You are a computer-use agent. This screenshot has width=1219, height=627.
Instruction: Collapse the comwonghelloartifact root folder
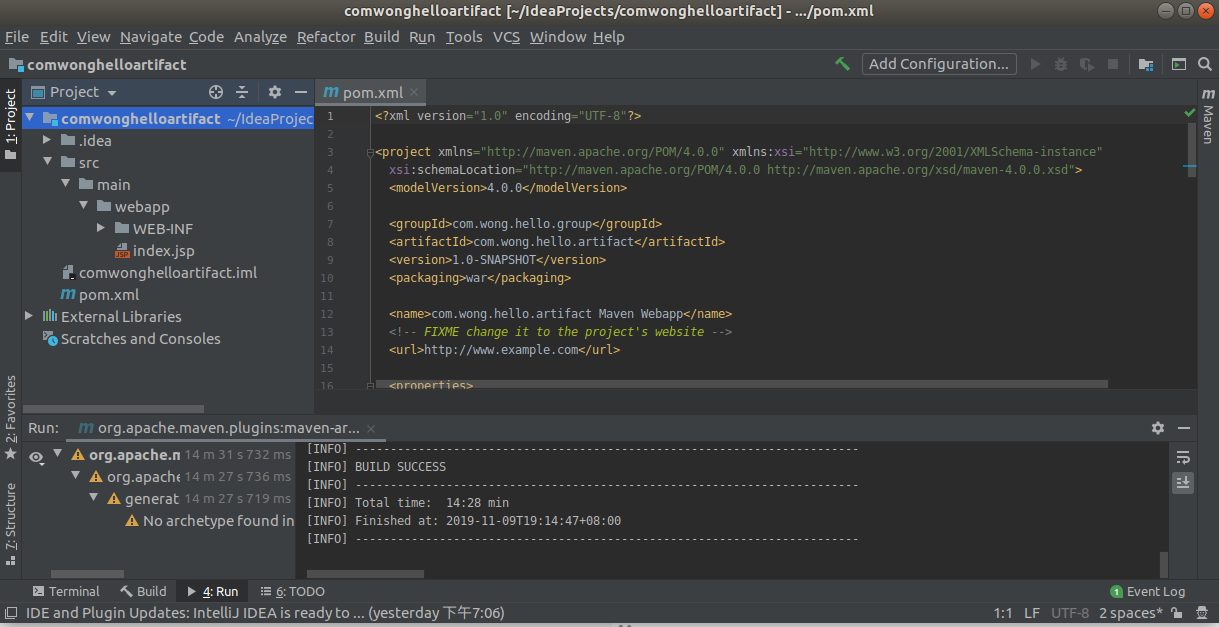31,118
